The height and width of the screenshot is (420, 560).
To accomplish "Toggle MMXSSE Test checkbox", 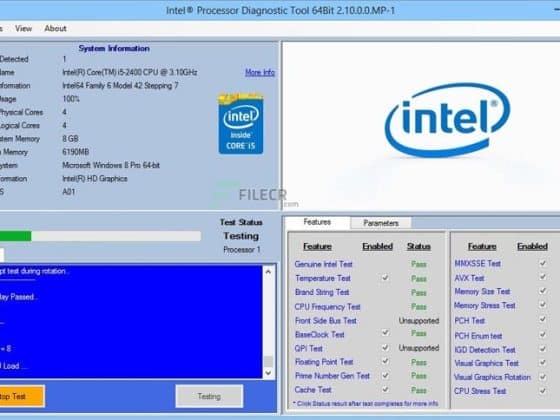I will point(543,263).
